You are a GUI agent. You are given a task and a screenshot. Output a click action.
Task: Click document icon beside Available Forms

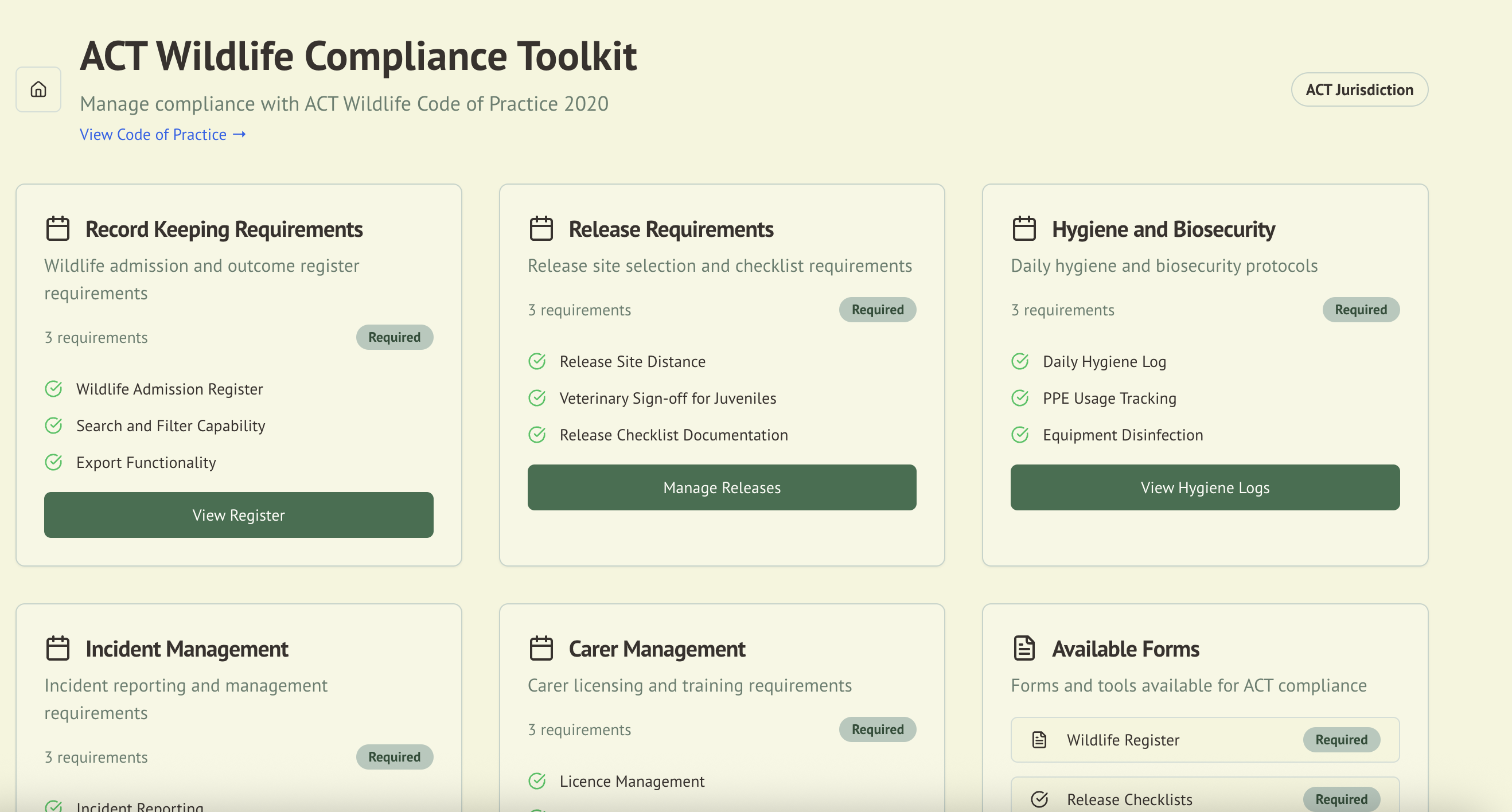pos(1024,649)
